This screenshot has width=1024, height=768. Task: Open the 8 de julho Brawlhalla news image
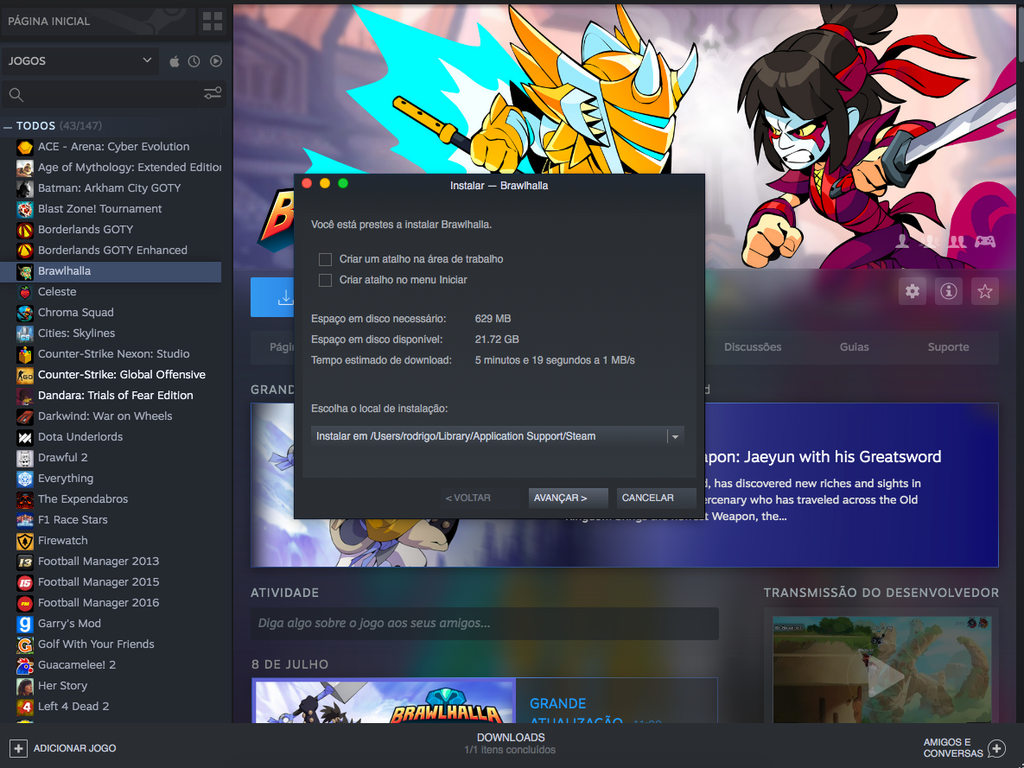tap(385, 701)
